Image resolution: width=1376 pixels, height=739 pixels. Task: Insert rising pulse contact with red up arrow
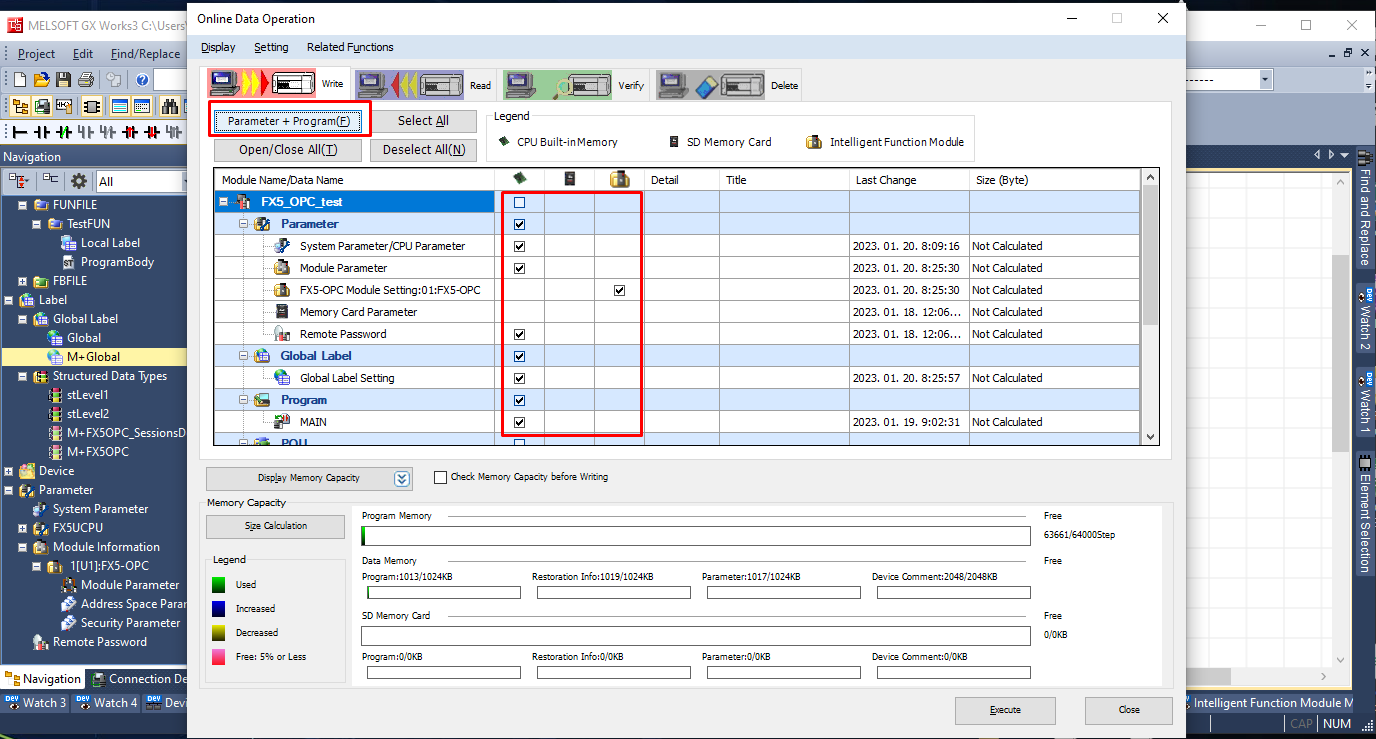[129, 132]
